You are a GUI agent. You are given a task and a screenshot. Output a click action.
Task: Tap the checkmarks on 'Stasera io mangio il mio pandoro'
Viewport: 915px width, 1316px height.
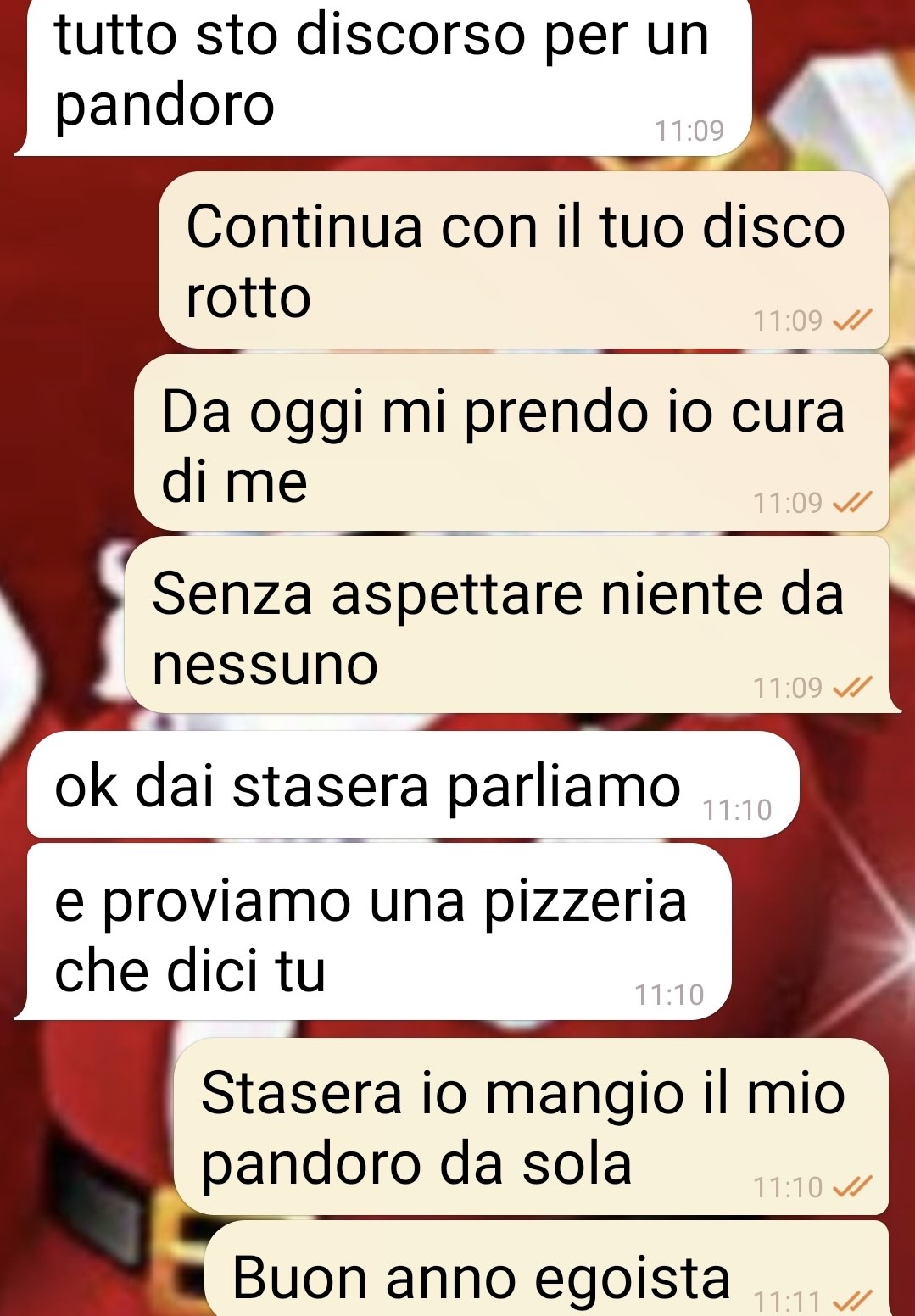click(852, 1187)
